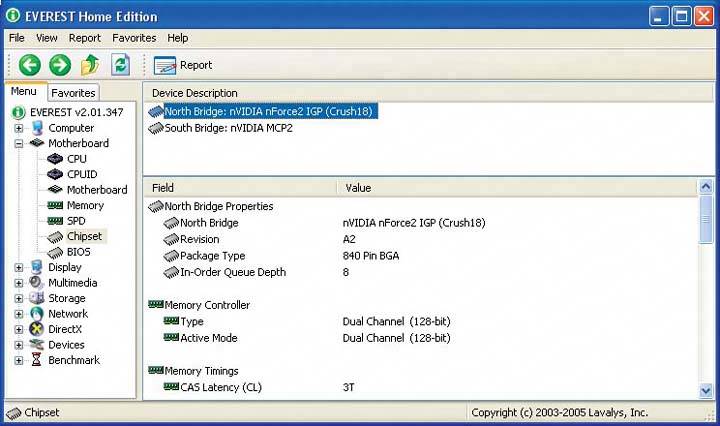This screenshot has width=720, height=426.
Task: Minimize the EVEREST window
Action: point(658,16)
